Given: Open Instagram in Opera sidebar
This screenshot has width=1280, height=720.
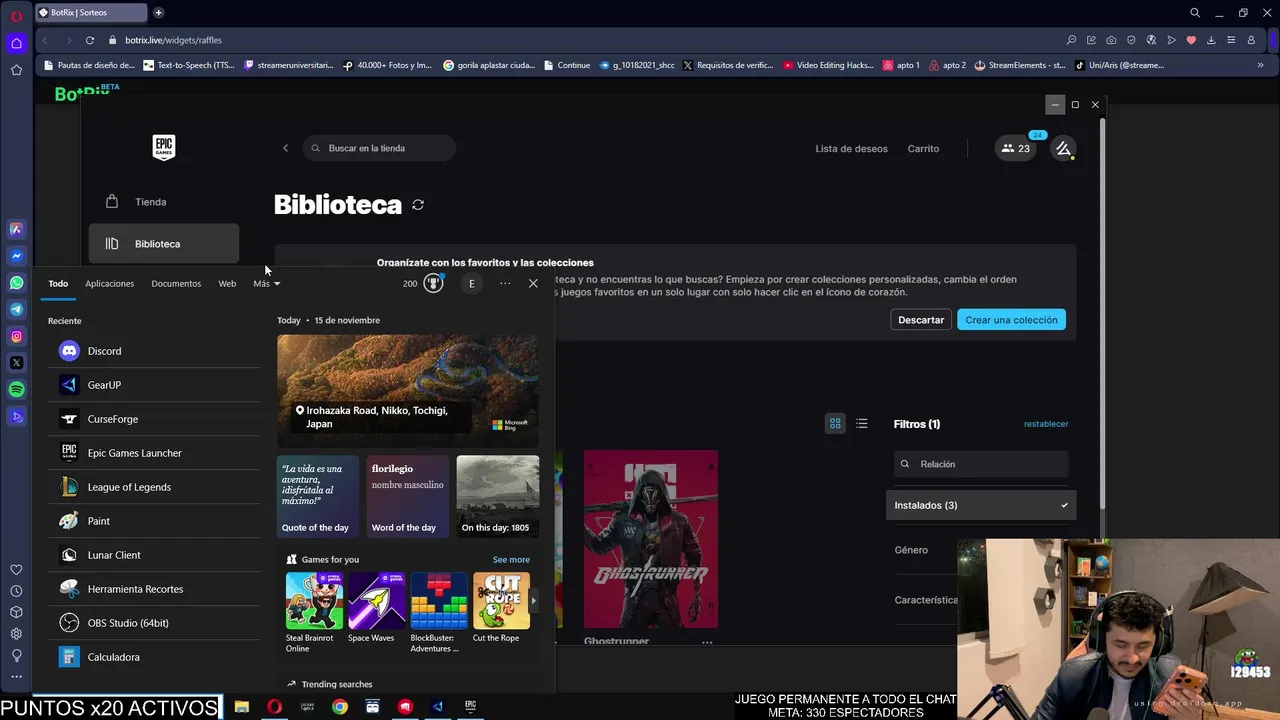Looking at the screenshot, I should 16,336.
